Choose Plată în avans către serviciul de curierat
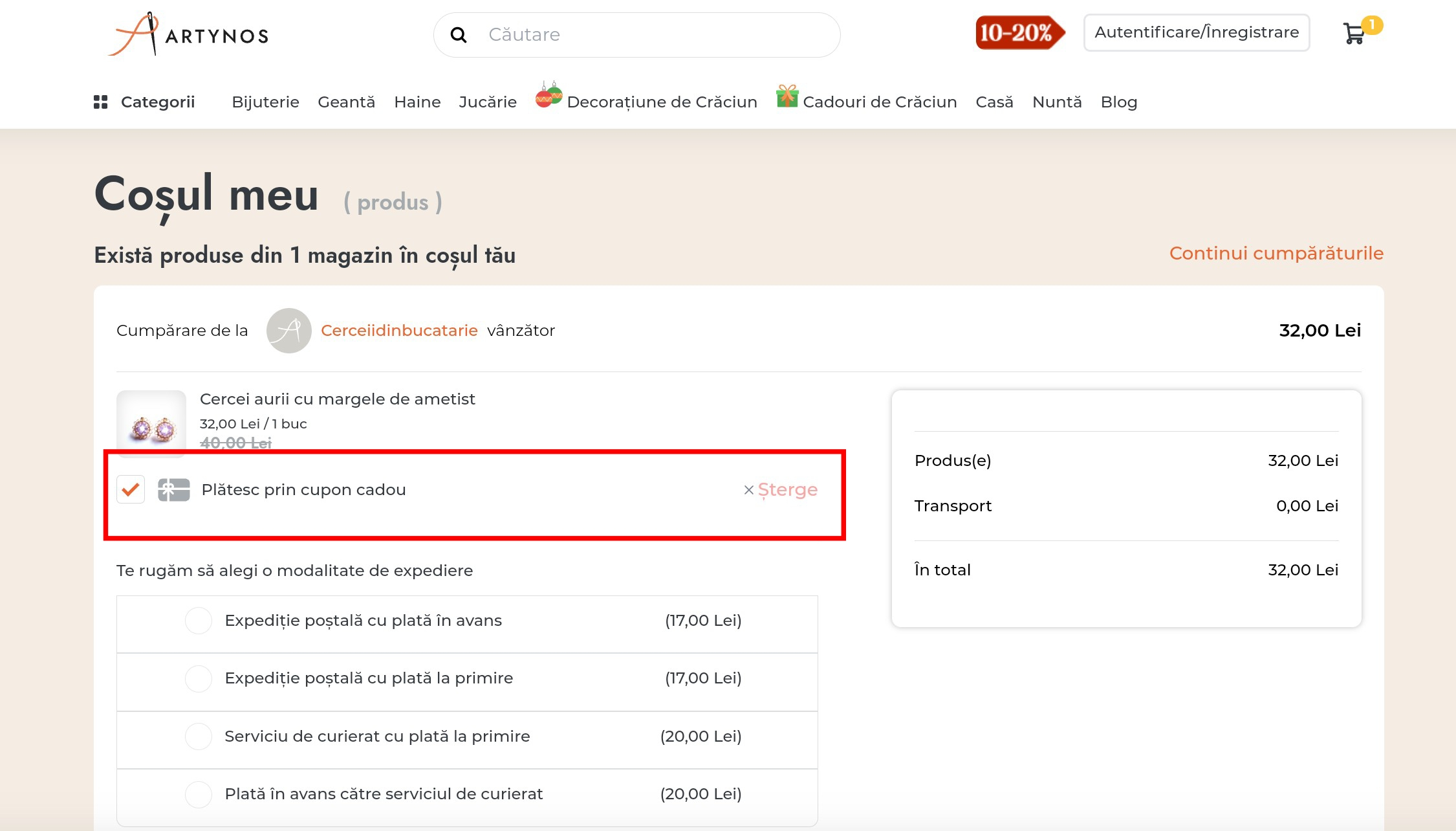The height and width of the screenshot is (831, 1456). tap(199, 794)
